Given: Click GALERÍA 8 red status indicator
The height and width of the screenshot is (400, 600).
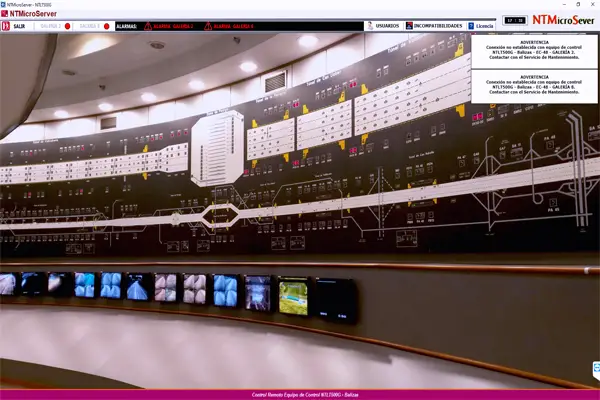Looking at the screenshot, I should [106, 26].
